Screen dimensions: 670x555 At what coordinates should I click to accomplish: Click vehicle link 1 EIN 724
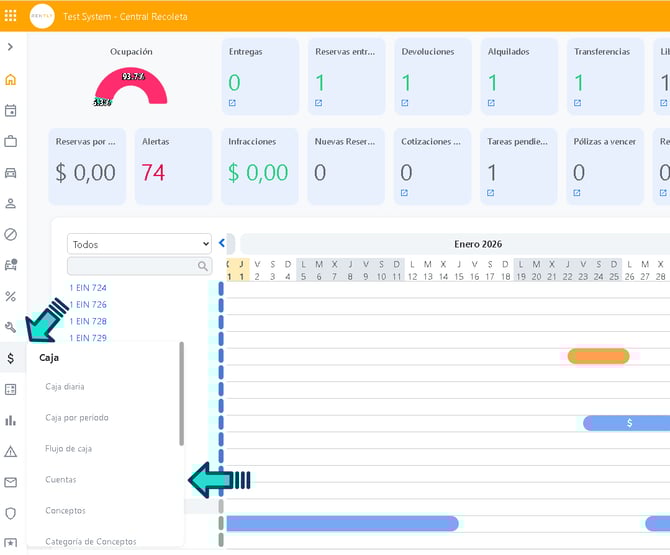88,288
